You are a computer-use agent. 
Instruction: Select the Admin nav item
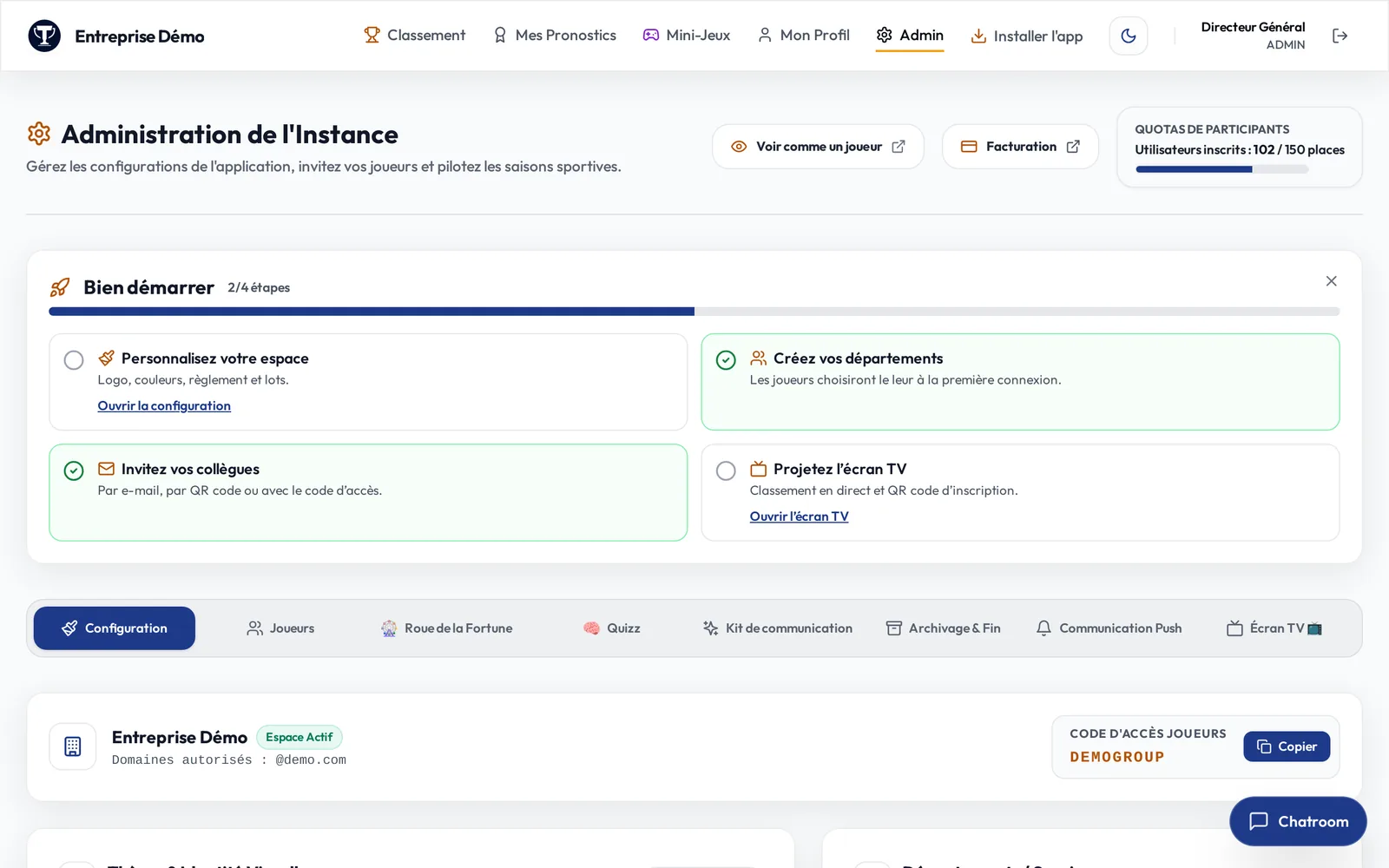pos(910,35)
